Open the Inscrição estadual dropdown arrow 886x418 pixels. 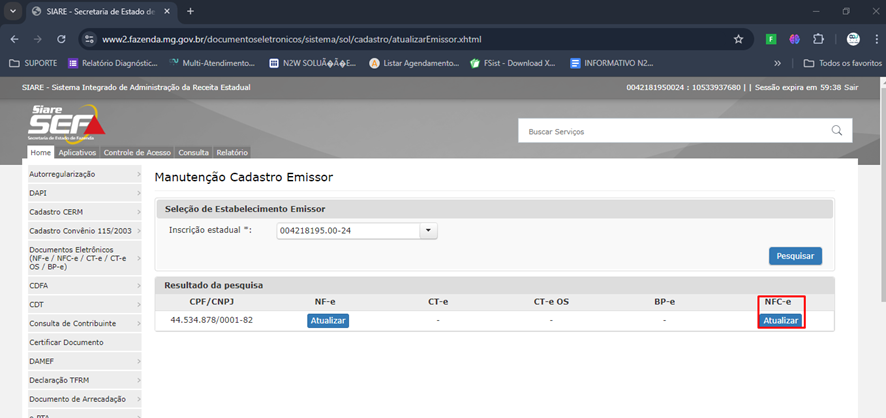point(428,230)
